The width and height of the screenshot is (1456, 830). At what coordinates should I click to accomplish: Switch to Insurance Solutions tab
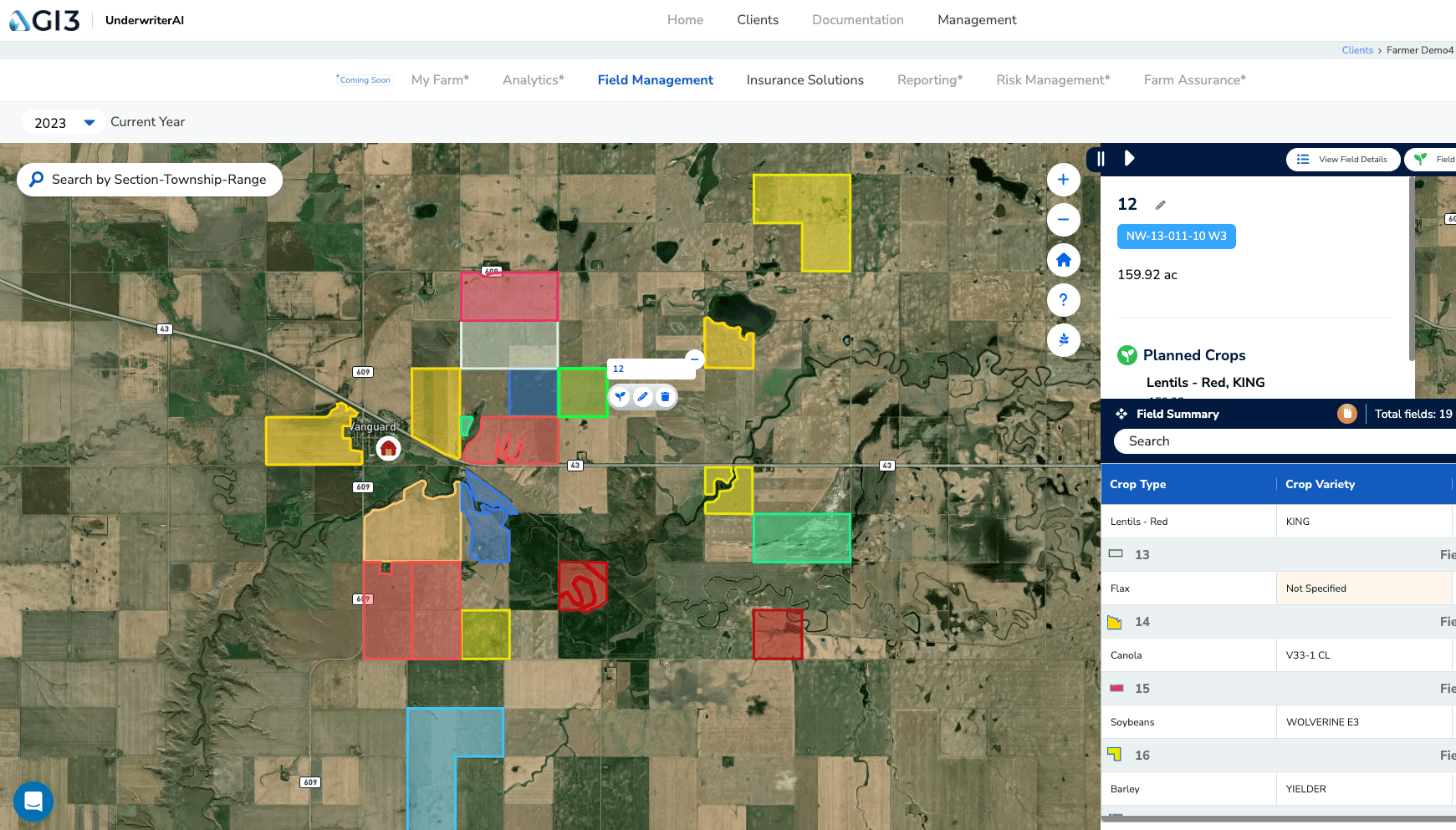805,80
